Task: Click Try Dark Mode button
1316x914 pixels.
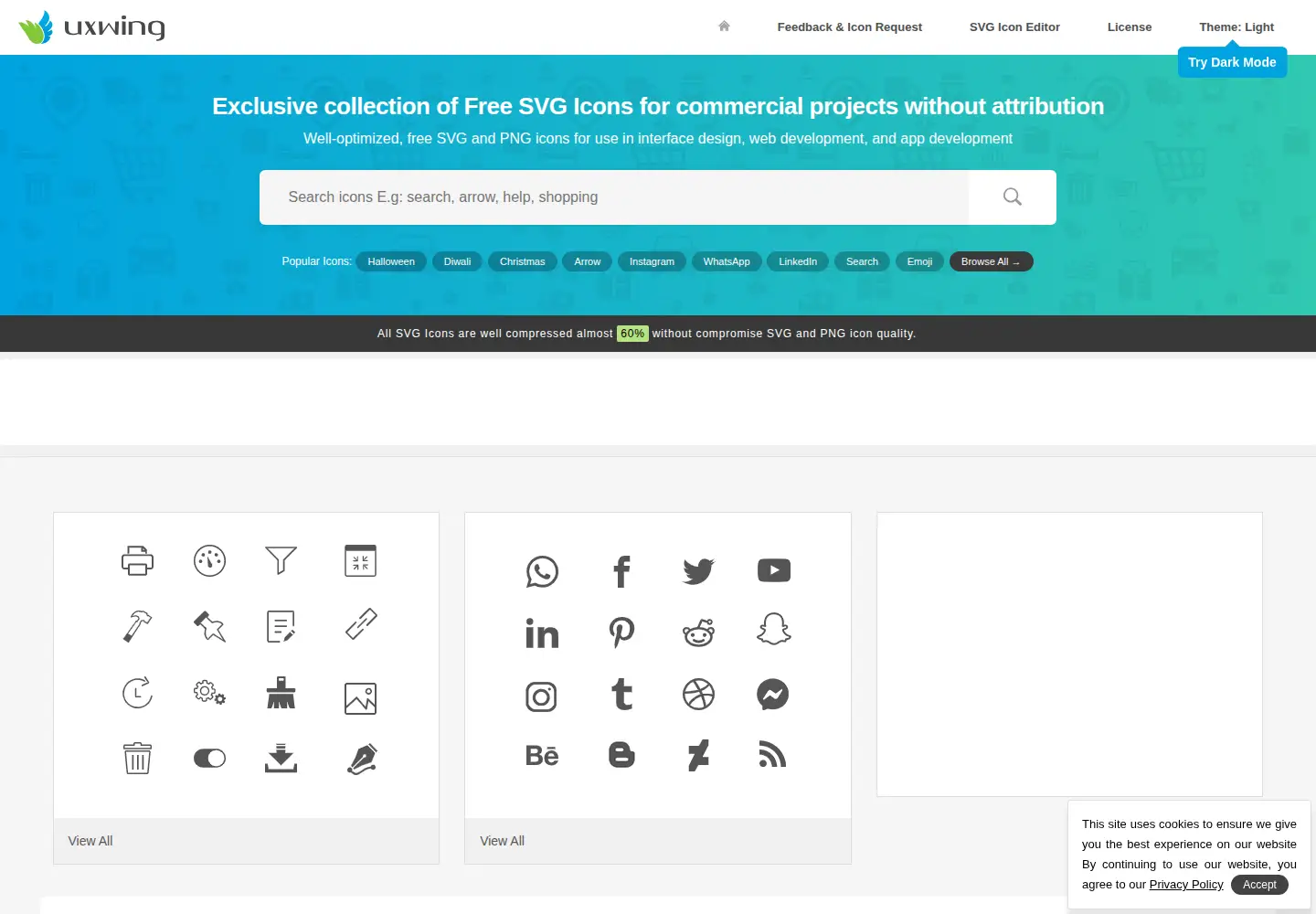Action: (x=1232, y=62)
